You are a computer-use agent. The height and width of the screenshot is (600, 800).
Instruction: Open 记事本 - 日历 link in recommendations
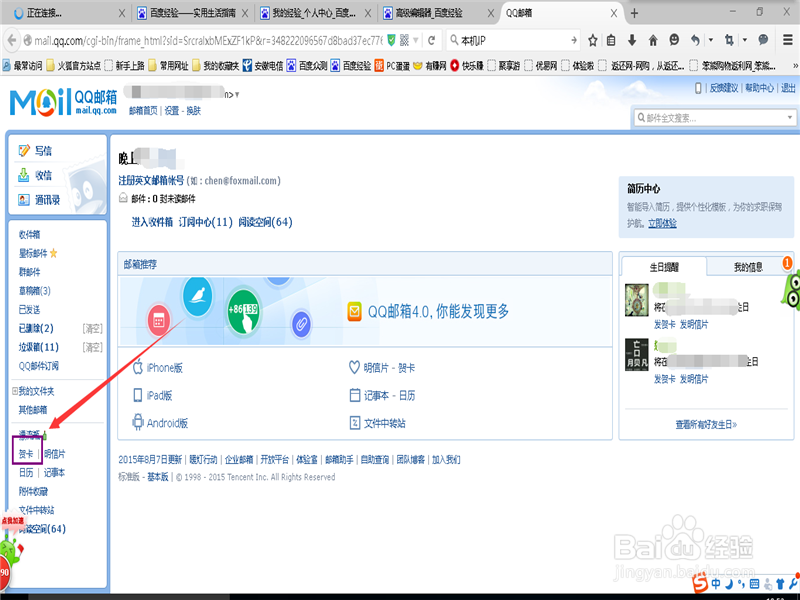389,395
